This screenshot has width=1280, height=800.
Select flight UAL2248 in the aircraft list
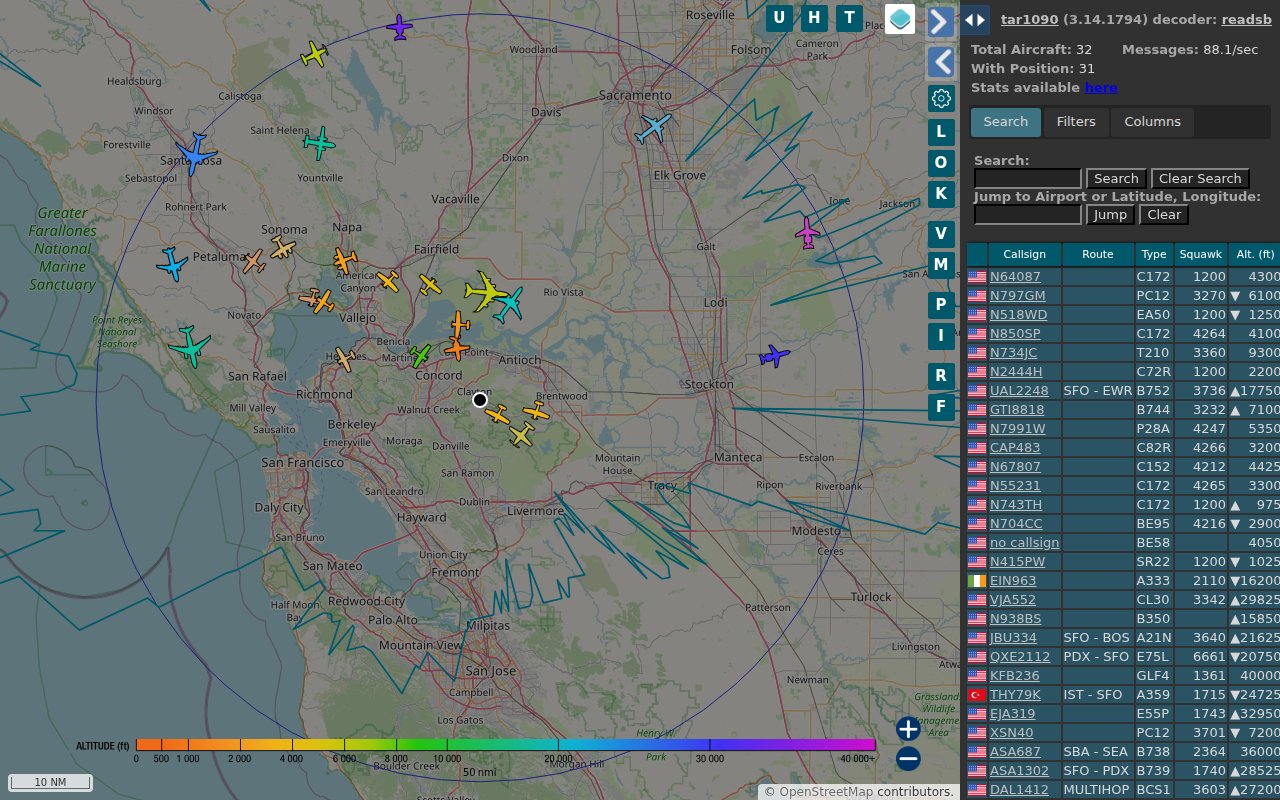(x=1018, y=390)
